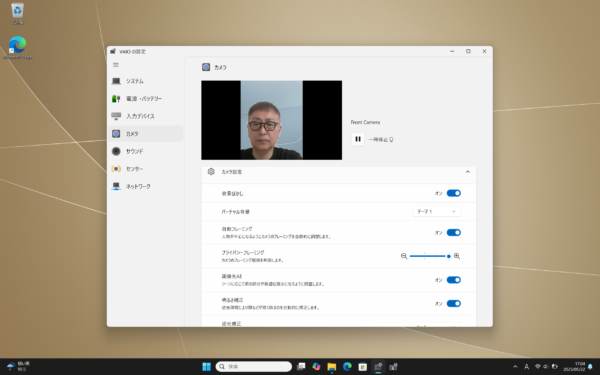This screenshot has height=375, width=600.
Task: Go to 入力デバイス in sidebar
Action: (x=145, y=116)
